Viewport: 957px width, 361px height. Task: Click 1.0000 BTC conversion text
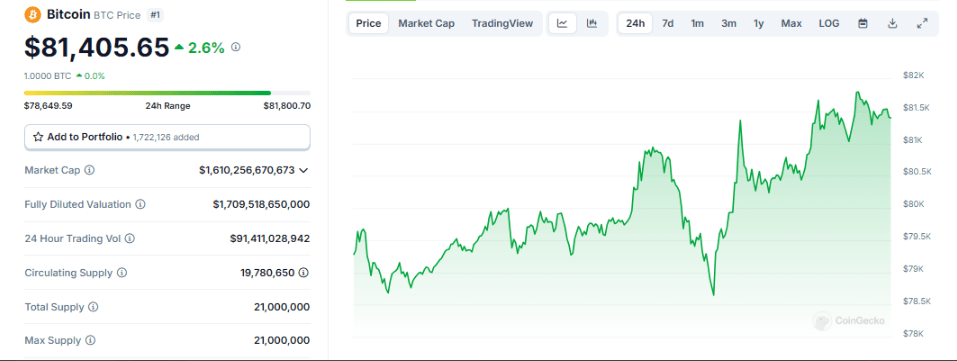48,76
